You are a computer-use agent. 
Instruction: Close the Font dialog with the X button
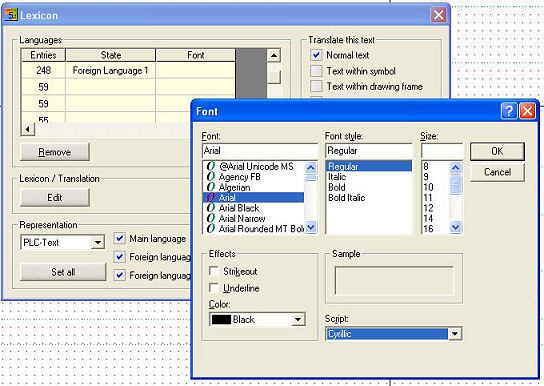point(527,111)
